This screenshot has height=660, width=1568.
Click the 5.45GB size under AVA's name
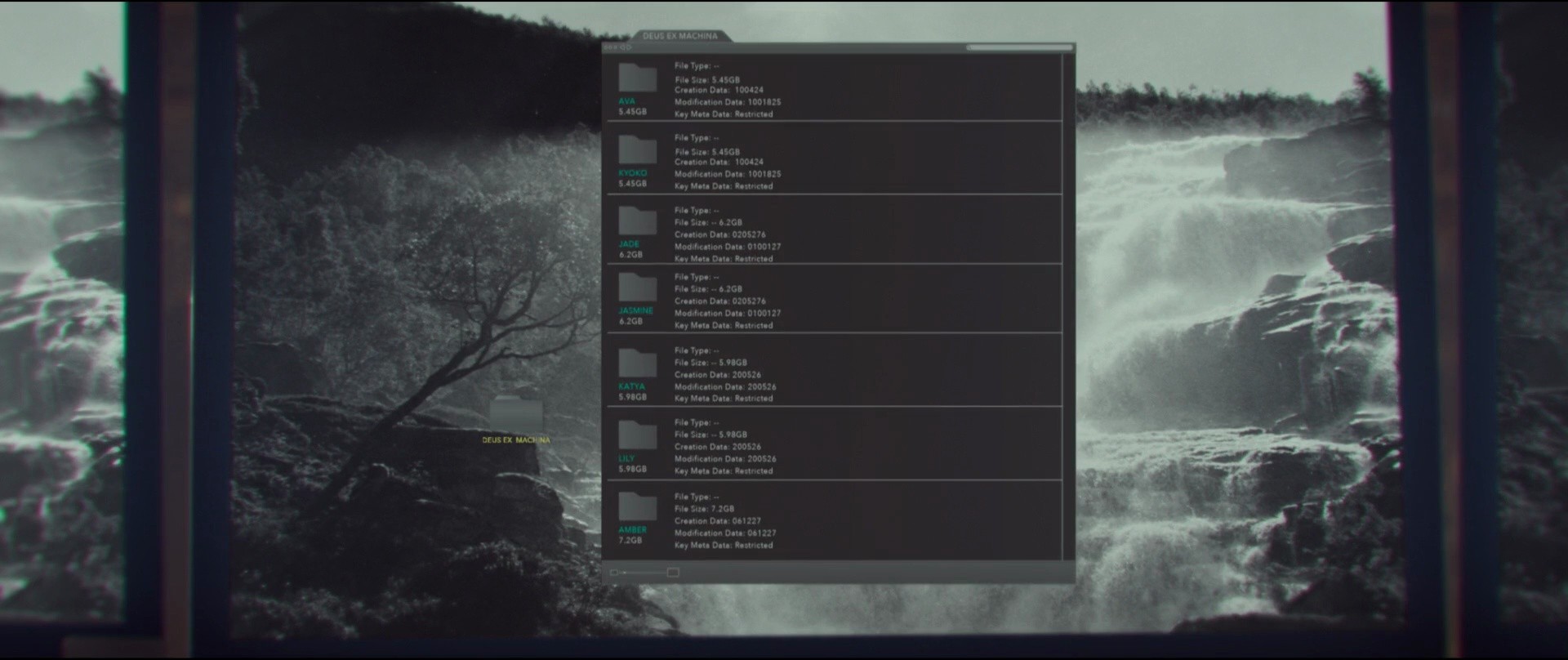click(x=632, y=112)
